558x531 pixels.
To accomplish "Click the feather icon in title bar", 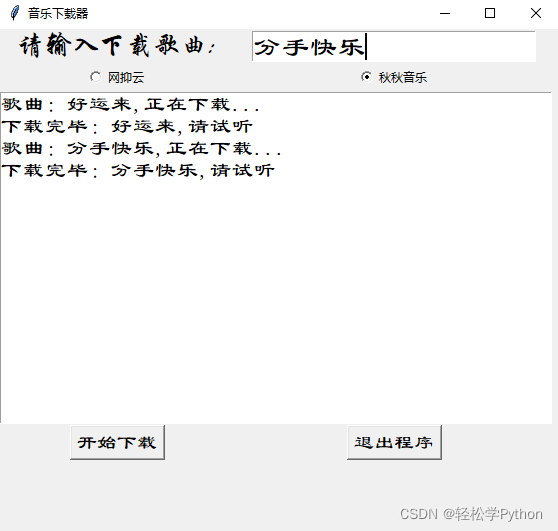I will 15,14.
